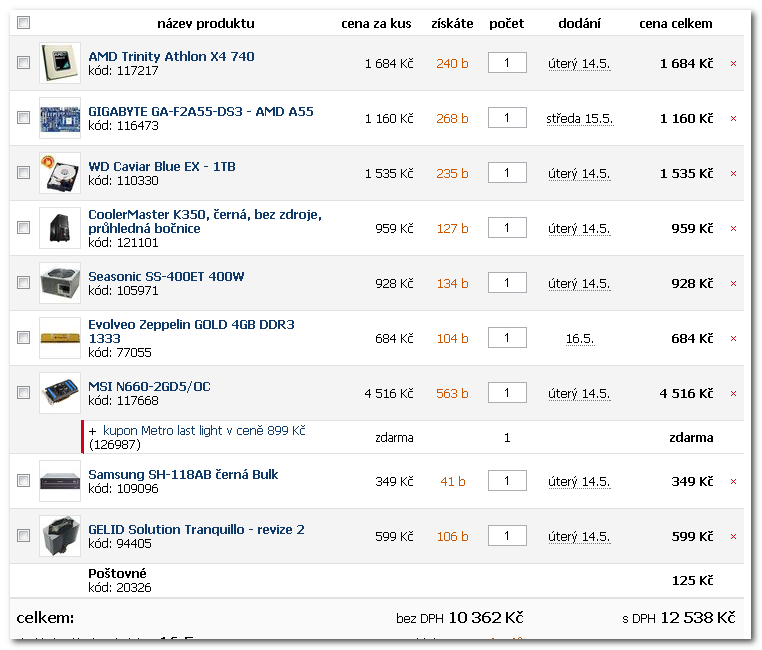Edit quantity field for GELID Tranquillo
The image size is (762, 650).
[507, 535]
